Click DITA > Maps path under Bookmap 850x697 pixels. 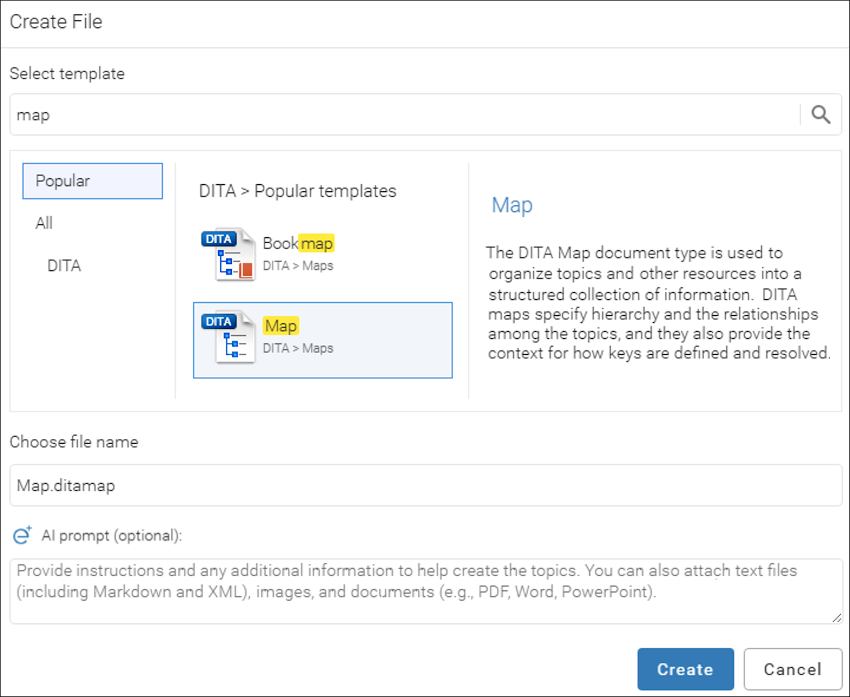click(298, 266)
